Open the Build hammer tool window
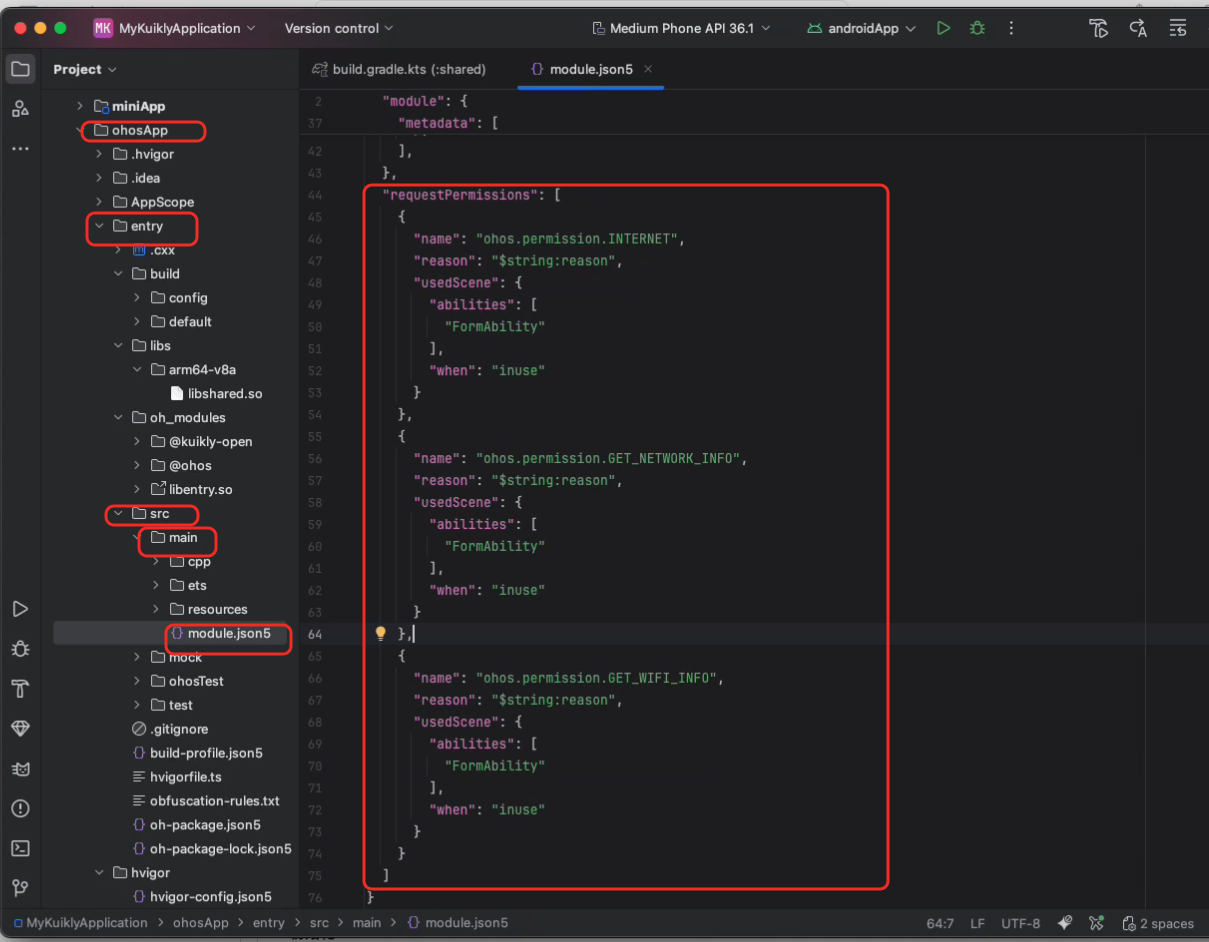 [20, 689]
